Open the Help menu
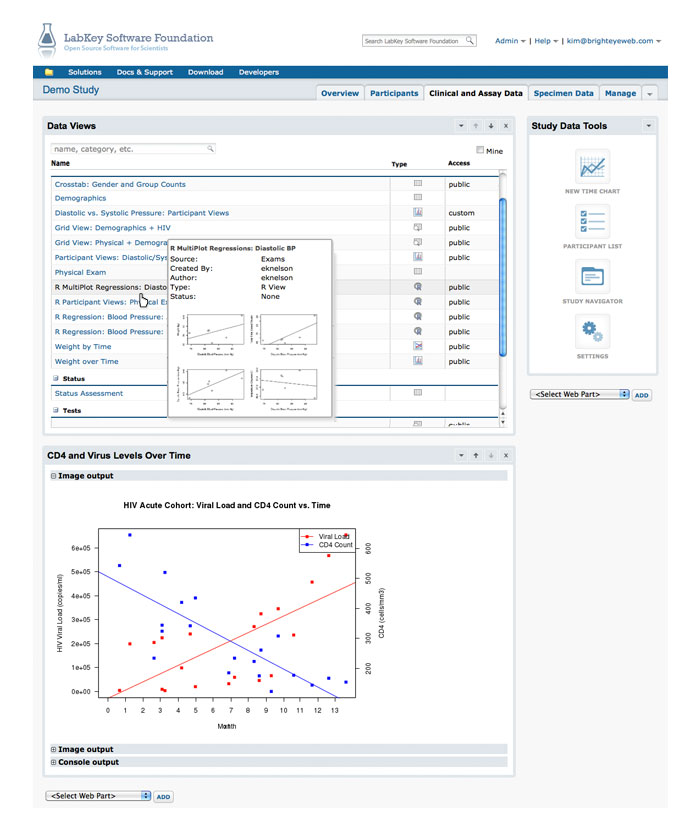Viewport: 700px width, 840px height. click(546, 41)
